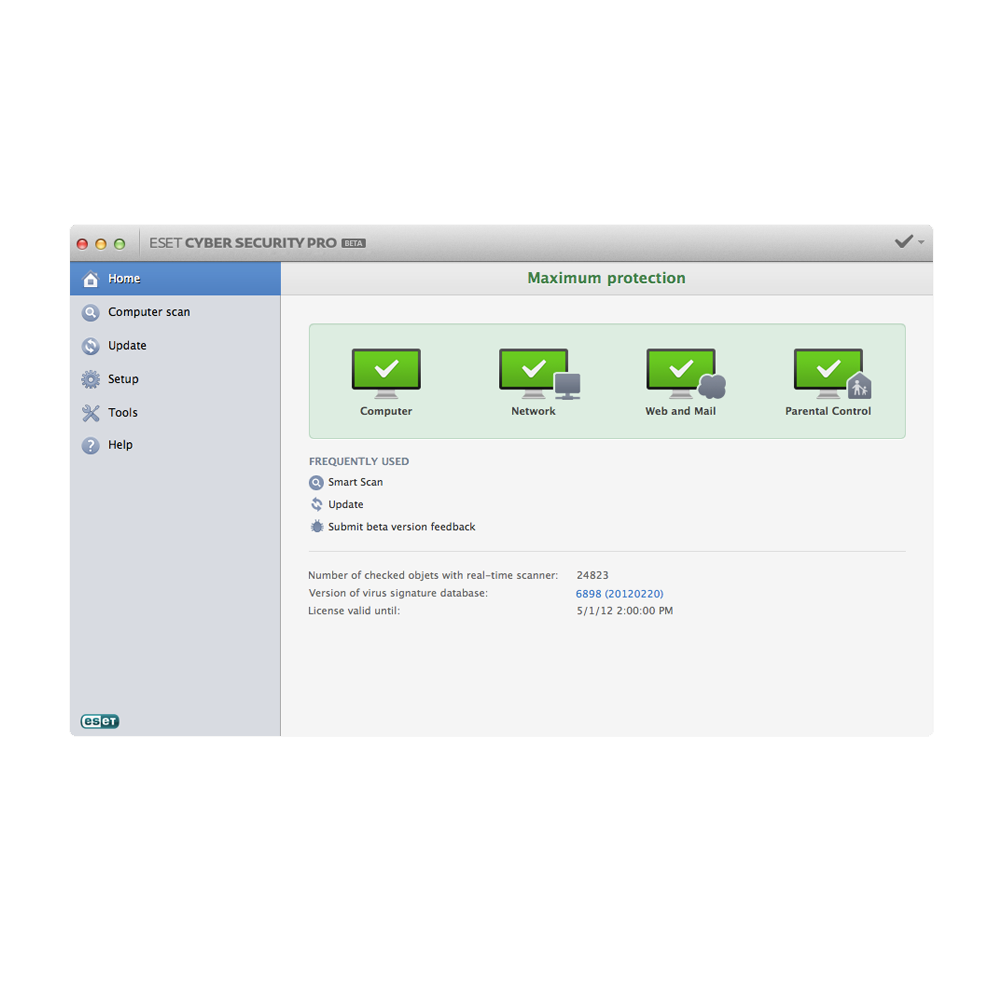Select the Home menu item
Screen dimensions: 1000x1000
click(175, 279)
